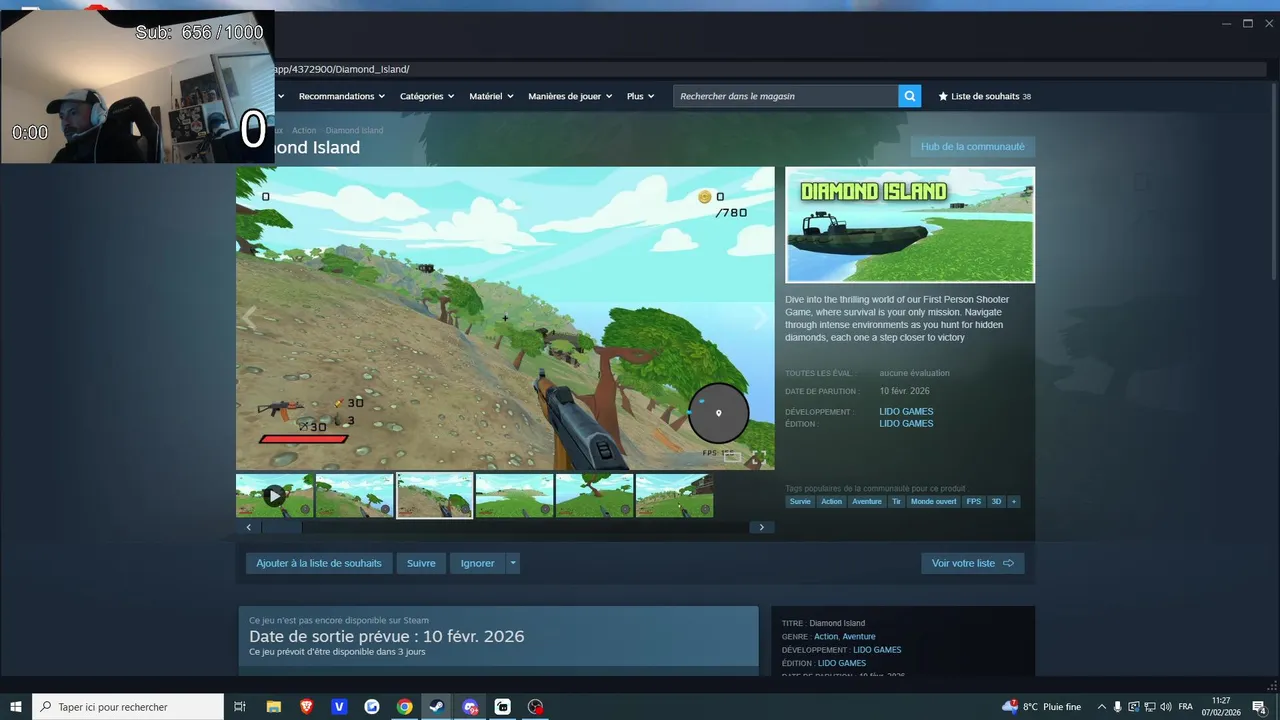The width and height of the screenshot is (1280, 720).
Task: Select the fourth screenshot thumbnail
Action: click(514, 495)
